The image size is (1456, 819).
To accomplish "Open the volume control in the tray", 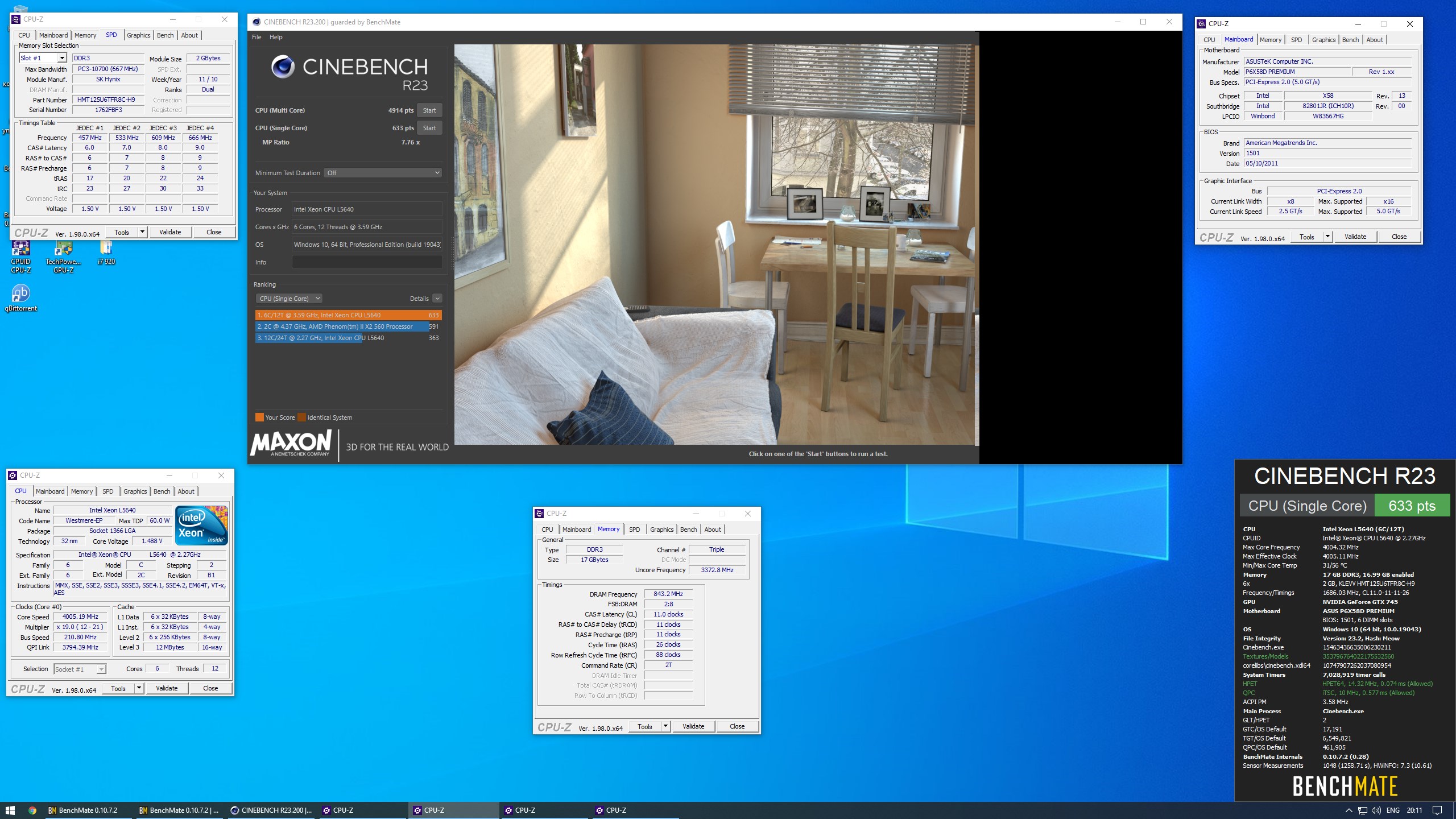I will (x=1376, y=810).
